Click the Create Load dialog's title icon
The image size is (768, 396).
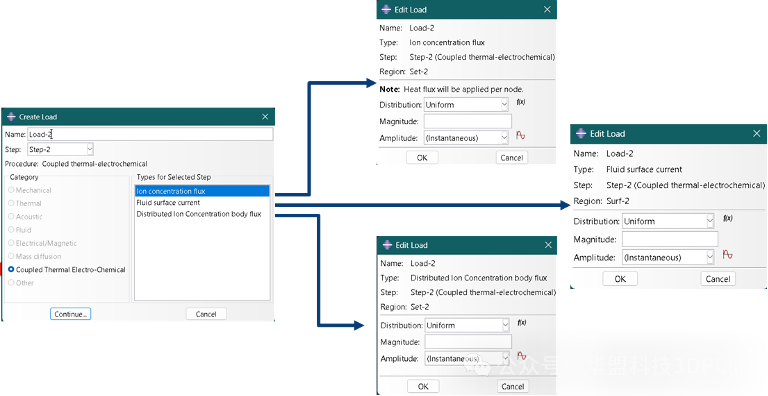click(x=11, y=117)
